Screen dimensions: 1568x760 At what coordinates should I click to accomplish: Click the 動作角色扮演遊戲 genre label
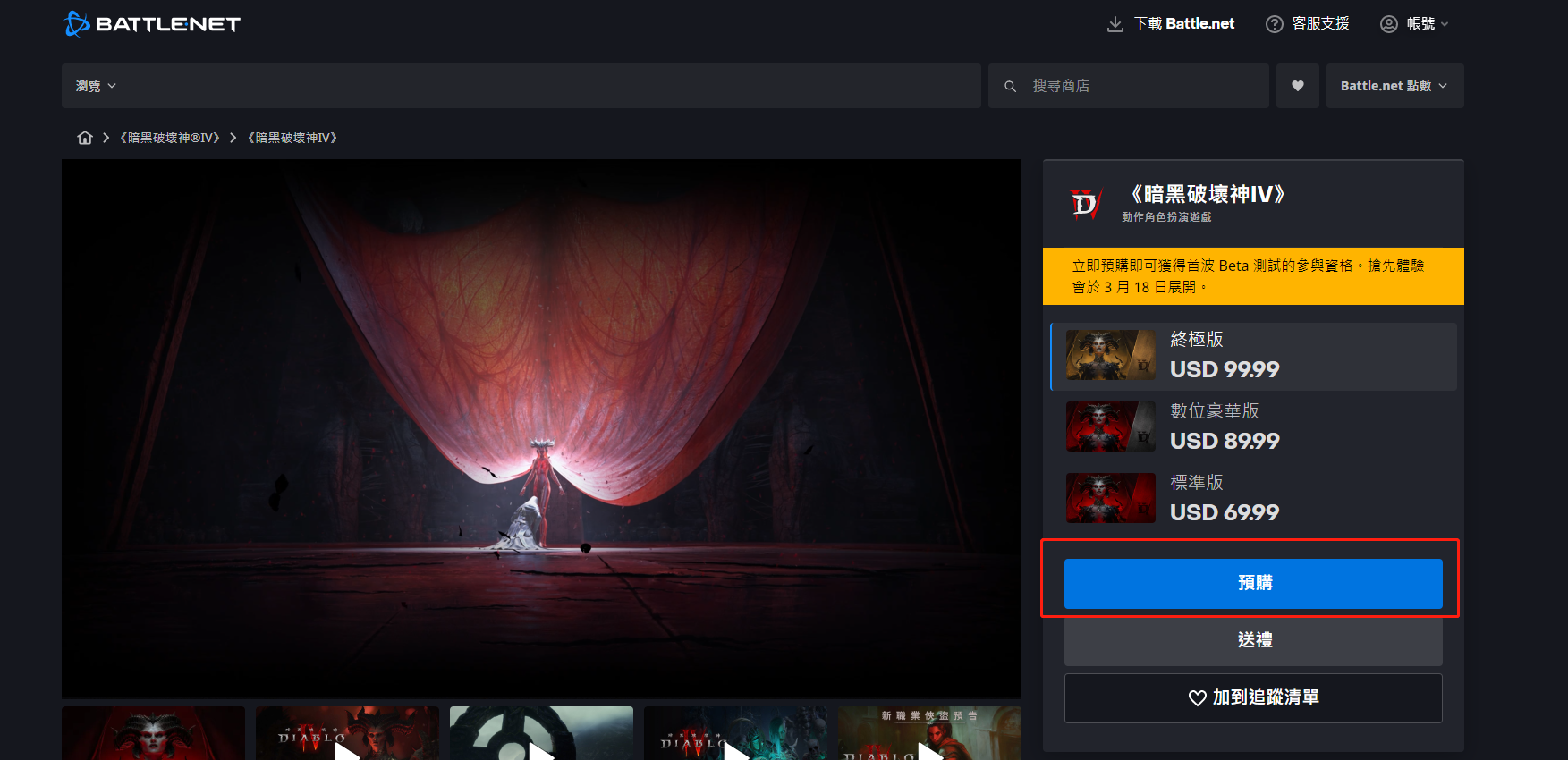click(1166, 217)
